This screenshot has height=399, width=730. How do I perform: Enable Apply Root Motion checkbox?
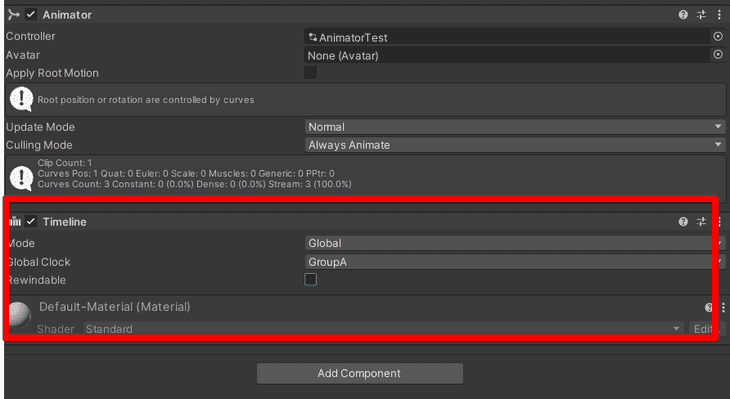click(x=311, y=73)
